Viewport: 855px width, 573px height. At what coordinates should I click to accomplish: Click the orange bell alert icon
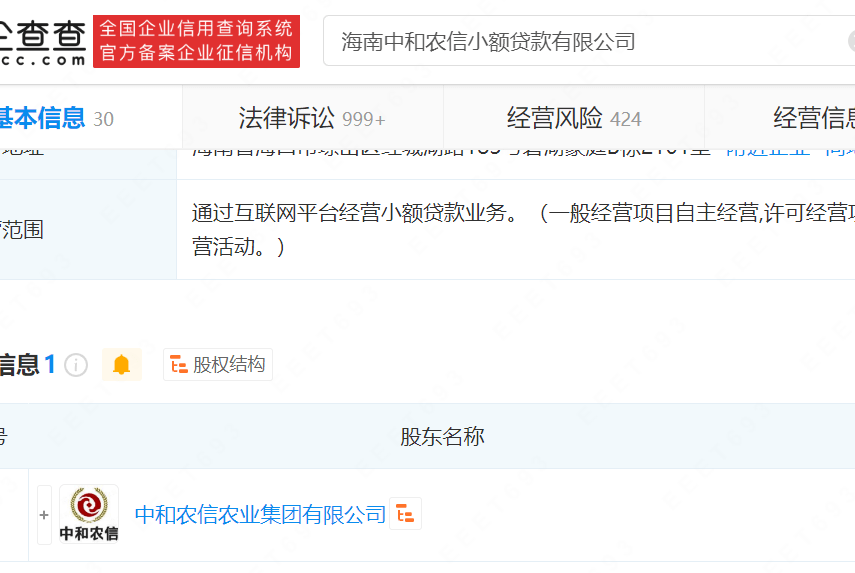click(121, 365)
